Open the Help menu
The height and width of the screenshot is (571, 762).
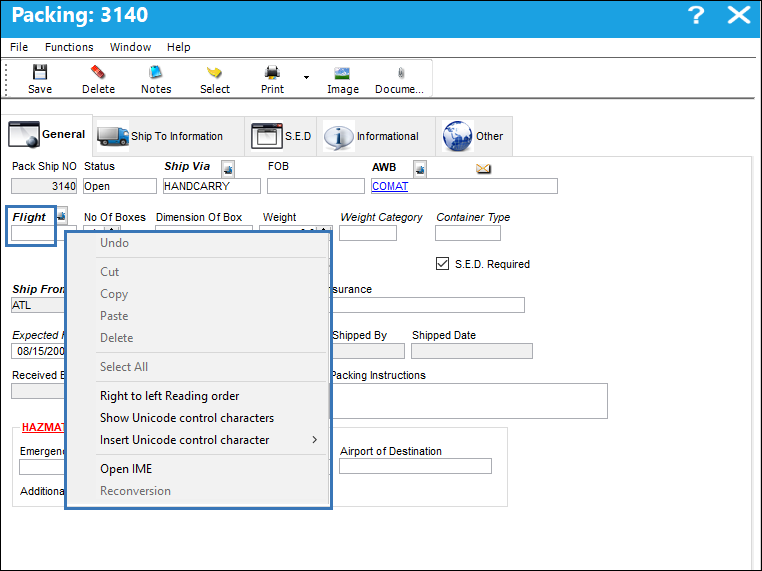click(x=178, y=47)
